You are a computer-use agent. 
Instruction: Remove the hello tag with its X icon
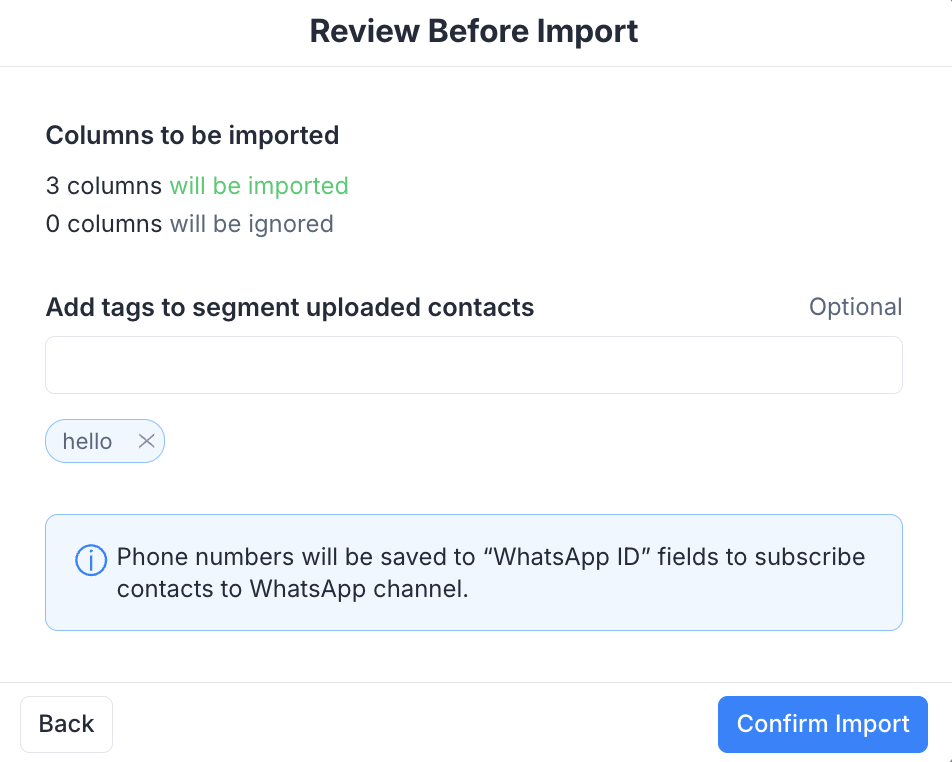coord(146,441)
